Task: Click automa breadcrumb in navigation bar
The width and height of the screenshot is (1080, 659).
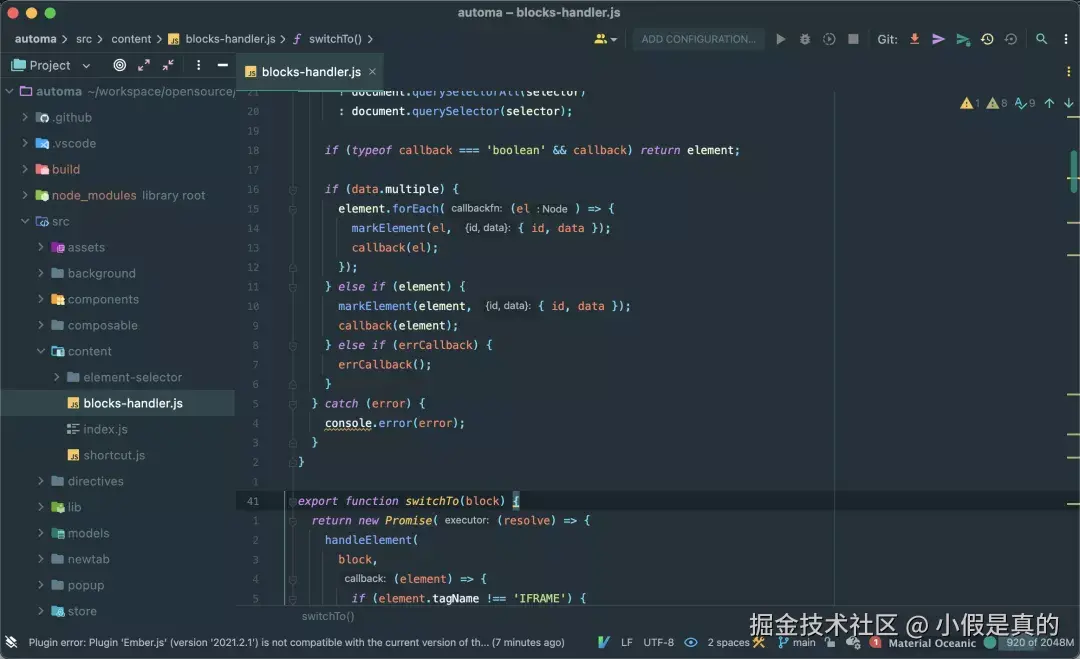Action: (x=36, y=39)
